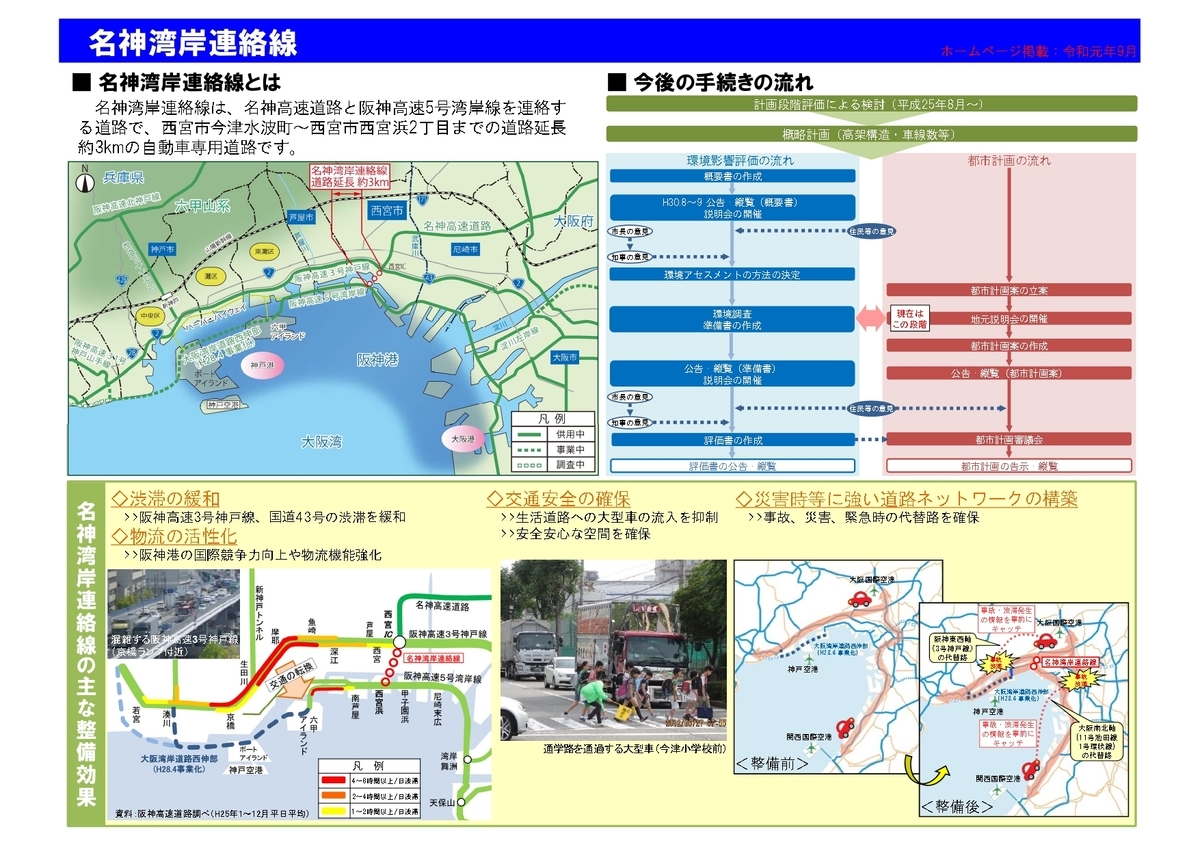
Task: Click the red 名神湾岸連絡線 道路延長 約3km callout
Action: click(348, 177)
